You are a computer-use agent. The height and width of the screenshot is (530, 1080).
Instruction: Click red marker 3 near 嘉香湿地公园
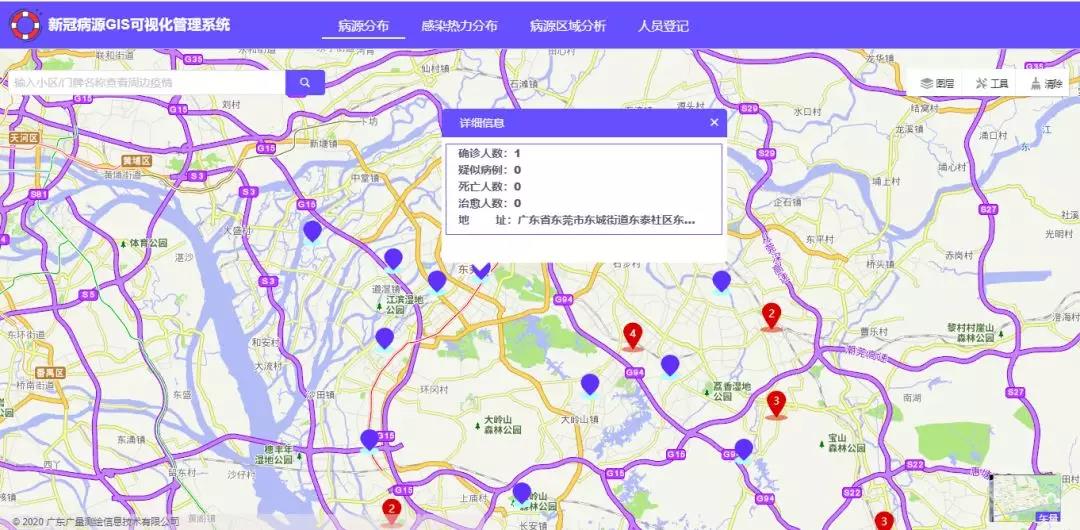pos(775,402)
